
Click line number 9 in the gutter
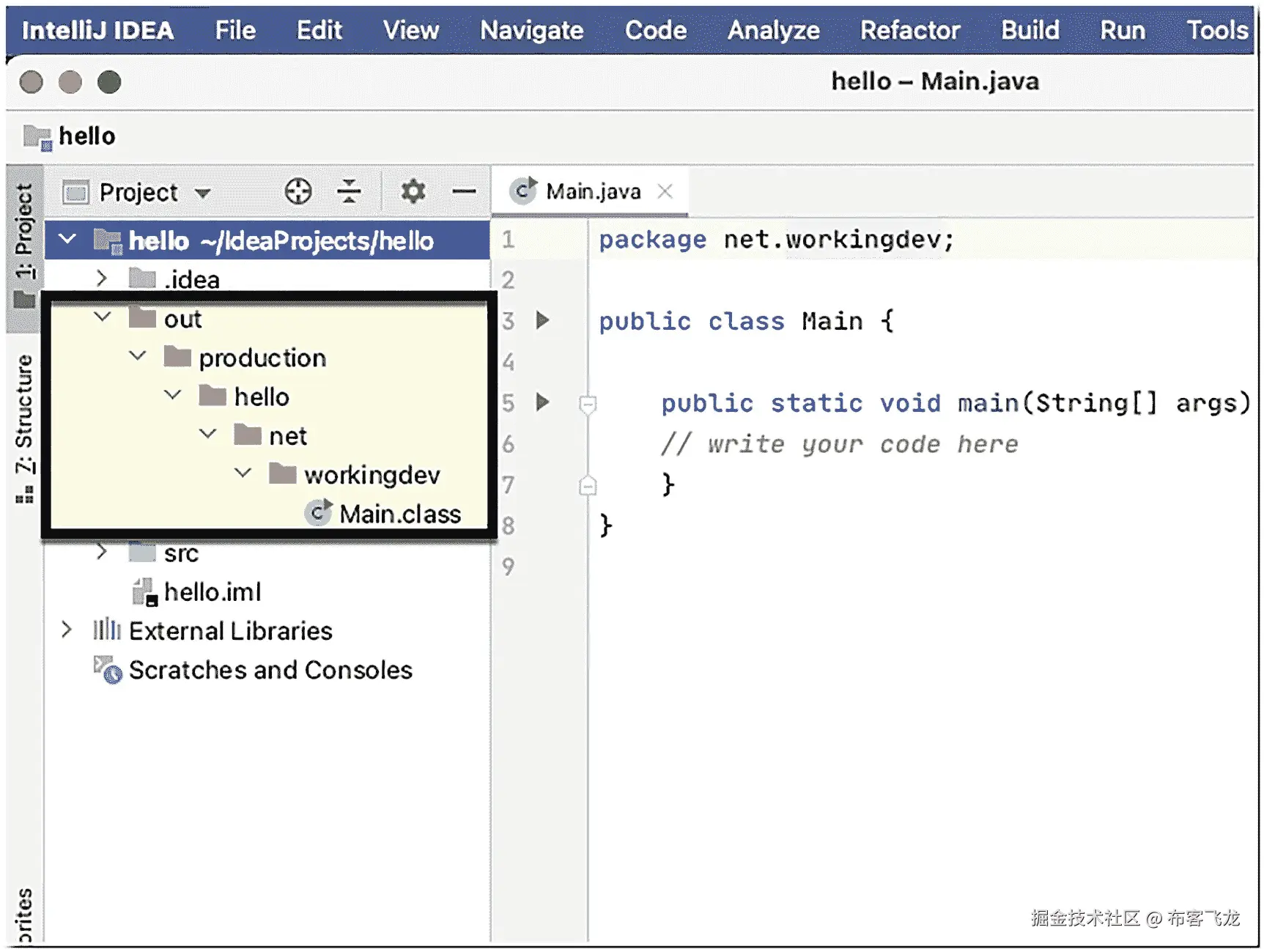(508, 566)
